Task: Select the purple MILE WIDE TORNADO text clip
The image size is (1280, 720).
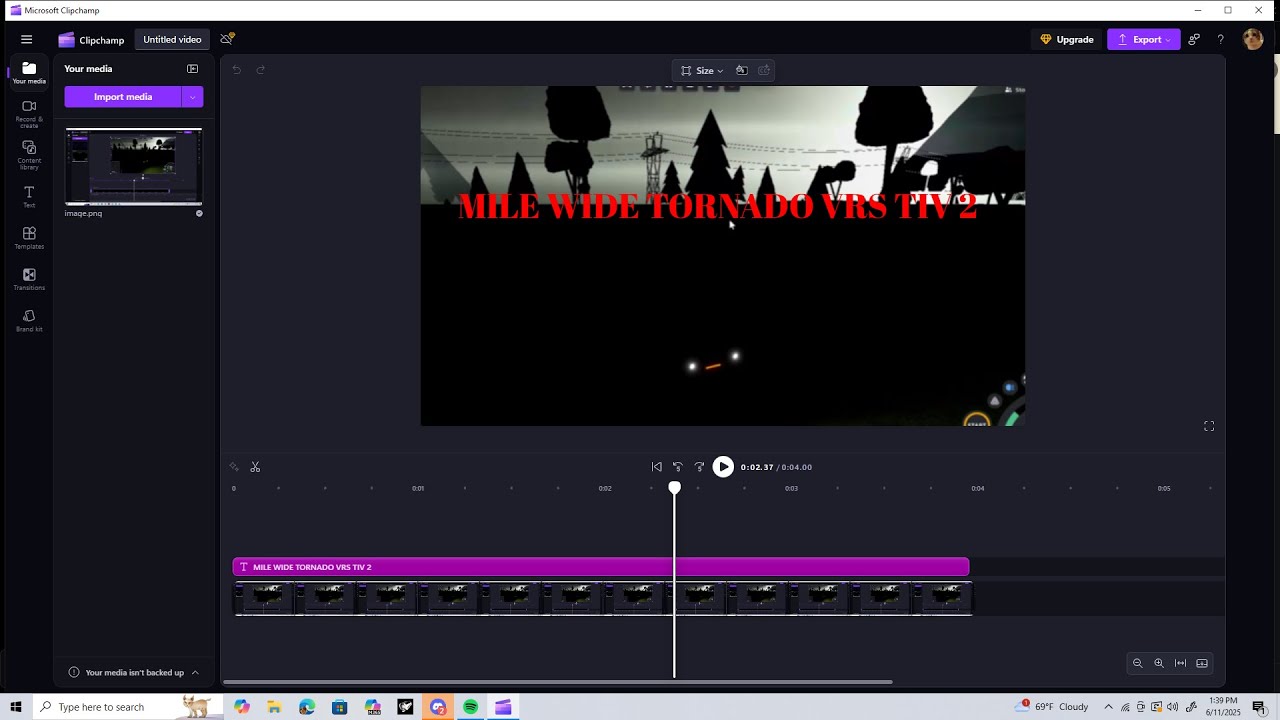Action: [601, 567]
